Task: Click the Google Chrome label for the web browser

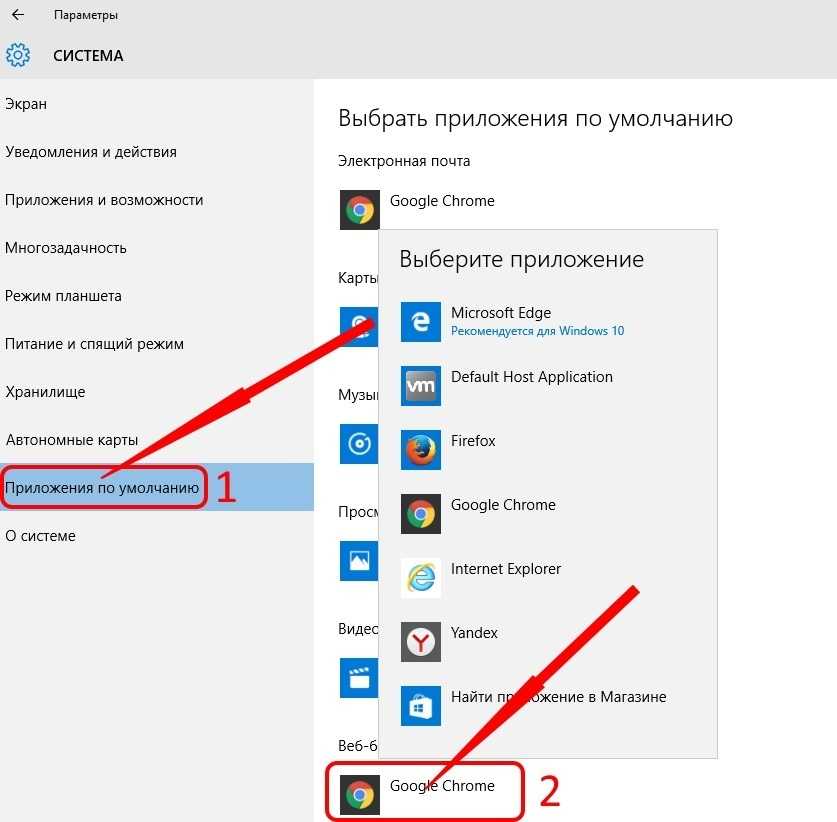Action: tap(442, 786)
